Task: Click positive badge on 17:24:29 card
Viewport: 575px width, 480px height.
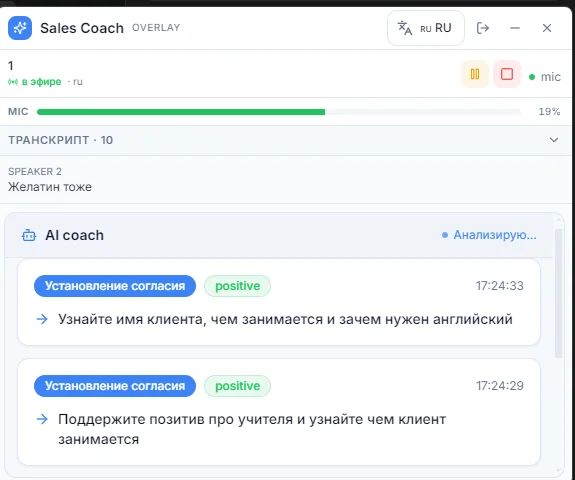Action: point(237,386)
